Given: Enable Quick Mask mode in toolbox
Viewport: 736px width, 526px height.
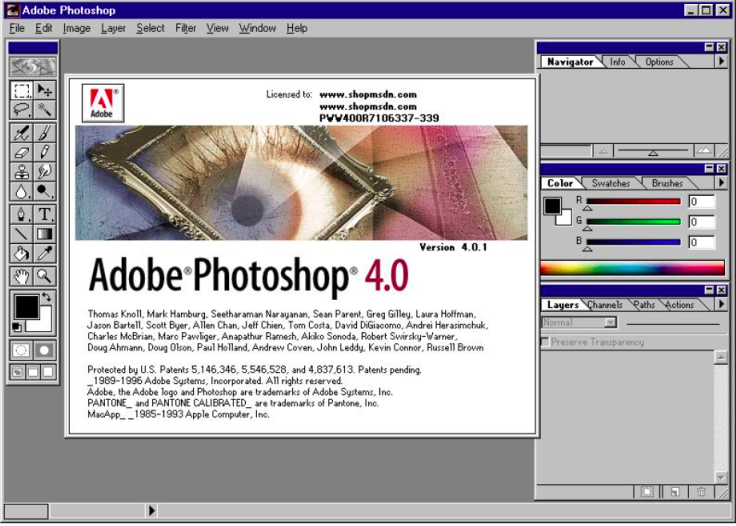Looking at the screenshot, I should [x=45, y=350].
